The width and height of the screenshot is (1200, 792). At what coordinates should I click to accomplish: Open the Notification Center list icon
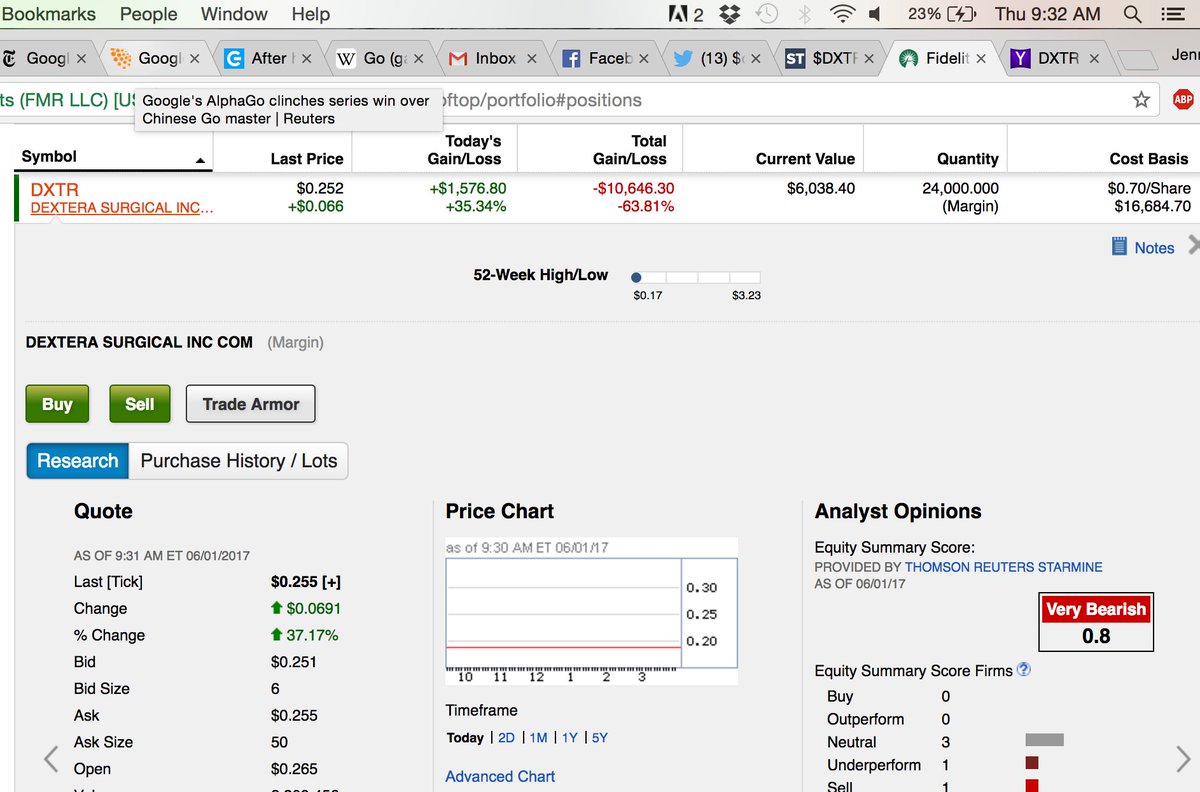pos(1174,14)
